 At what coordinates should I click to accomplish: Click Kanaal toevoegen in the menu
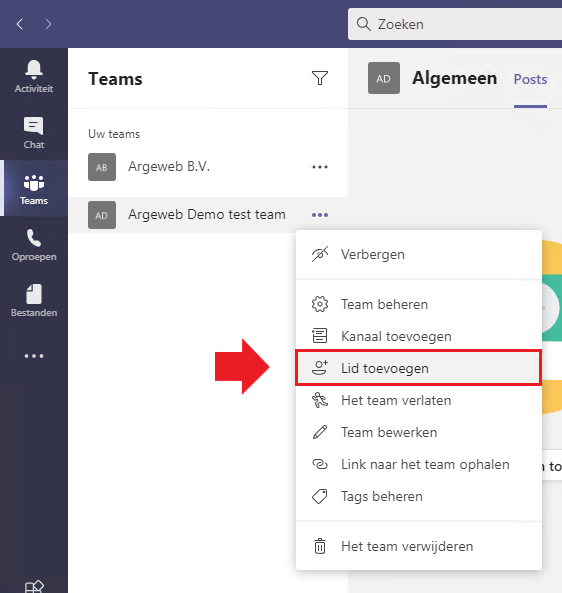click(419, 336)
